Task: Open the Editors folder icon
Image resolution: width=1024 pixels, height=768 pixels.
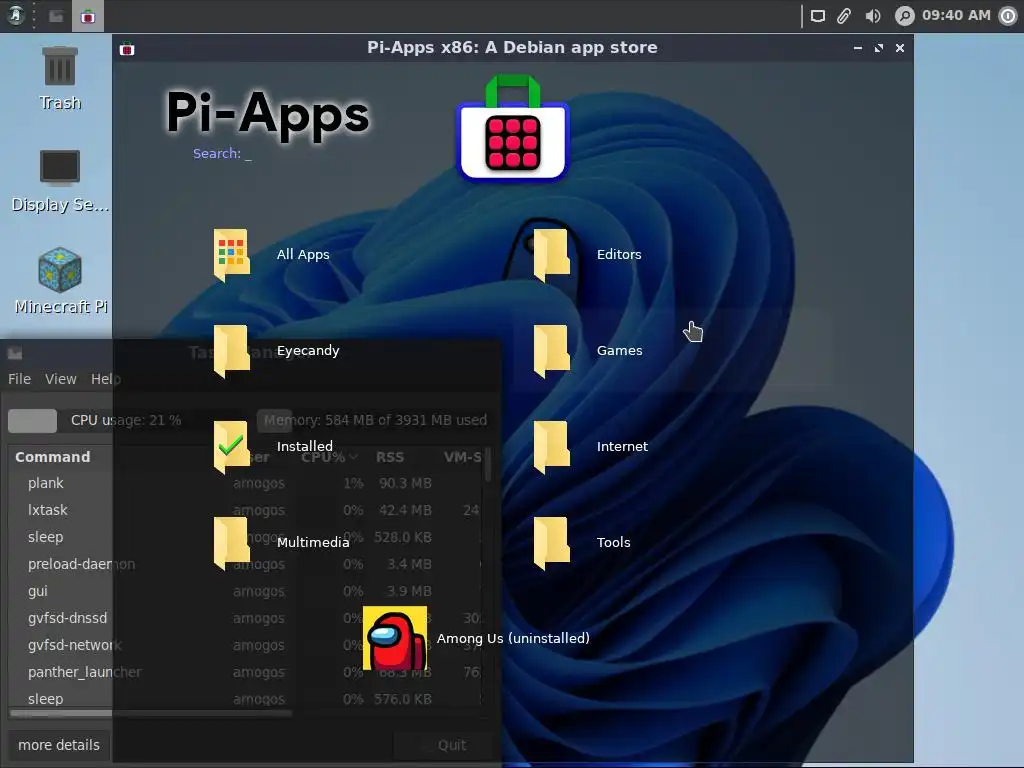Action: (x=552, y=255)
